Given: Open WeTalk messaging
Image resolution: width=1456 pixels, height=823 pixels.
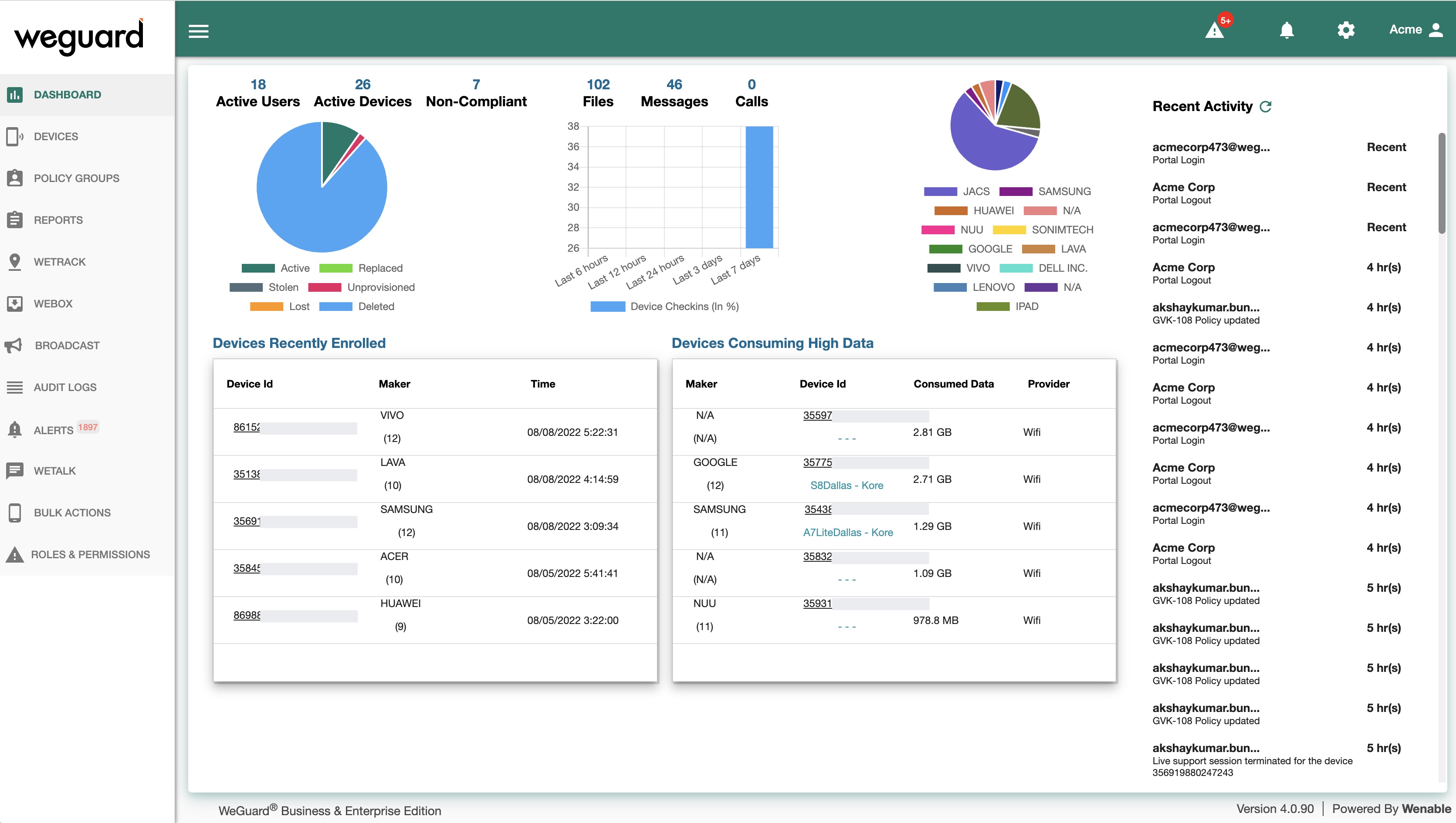Looking at the screenshot, I should (54, 470).
